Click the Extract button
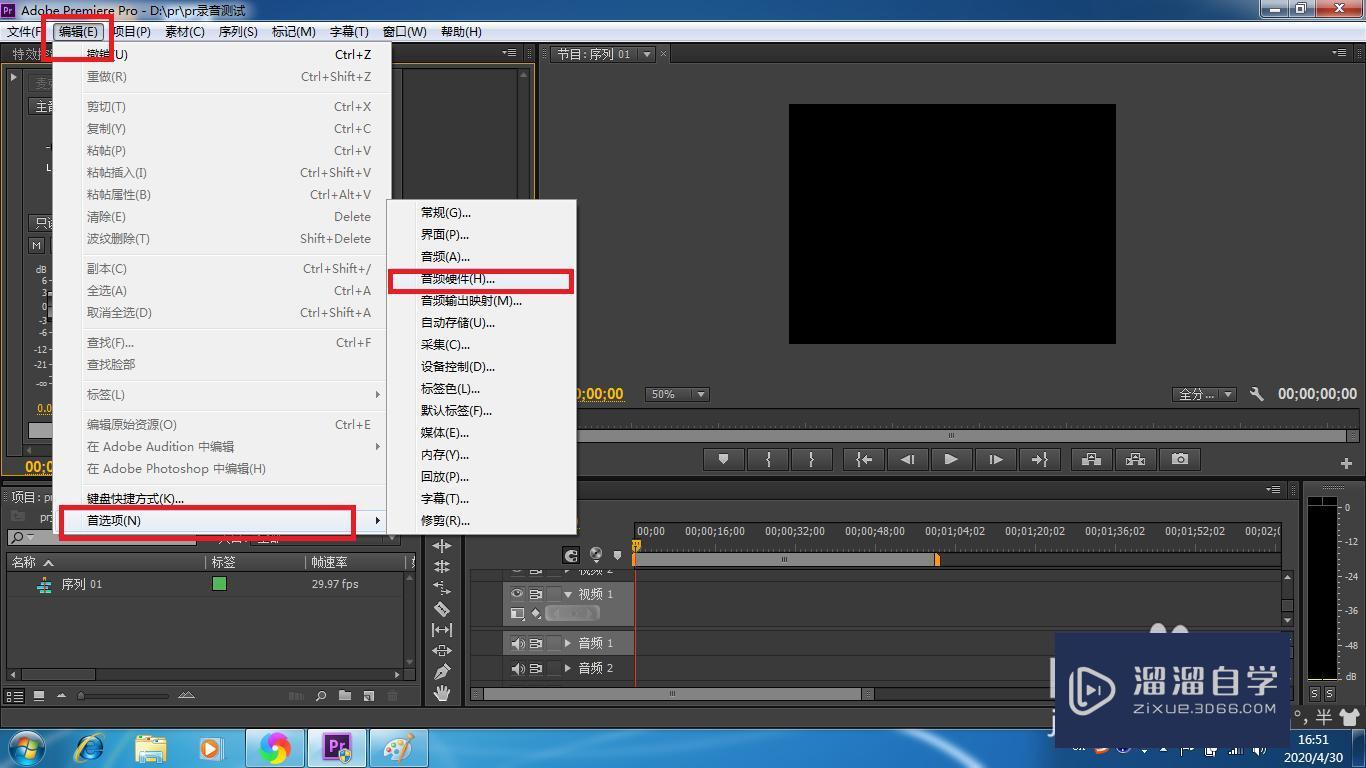The width and height of the screenshot is (1366, 768). [1135, 459]
